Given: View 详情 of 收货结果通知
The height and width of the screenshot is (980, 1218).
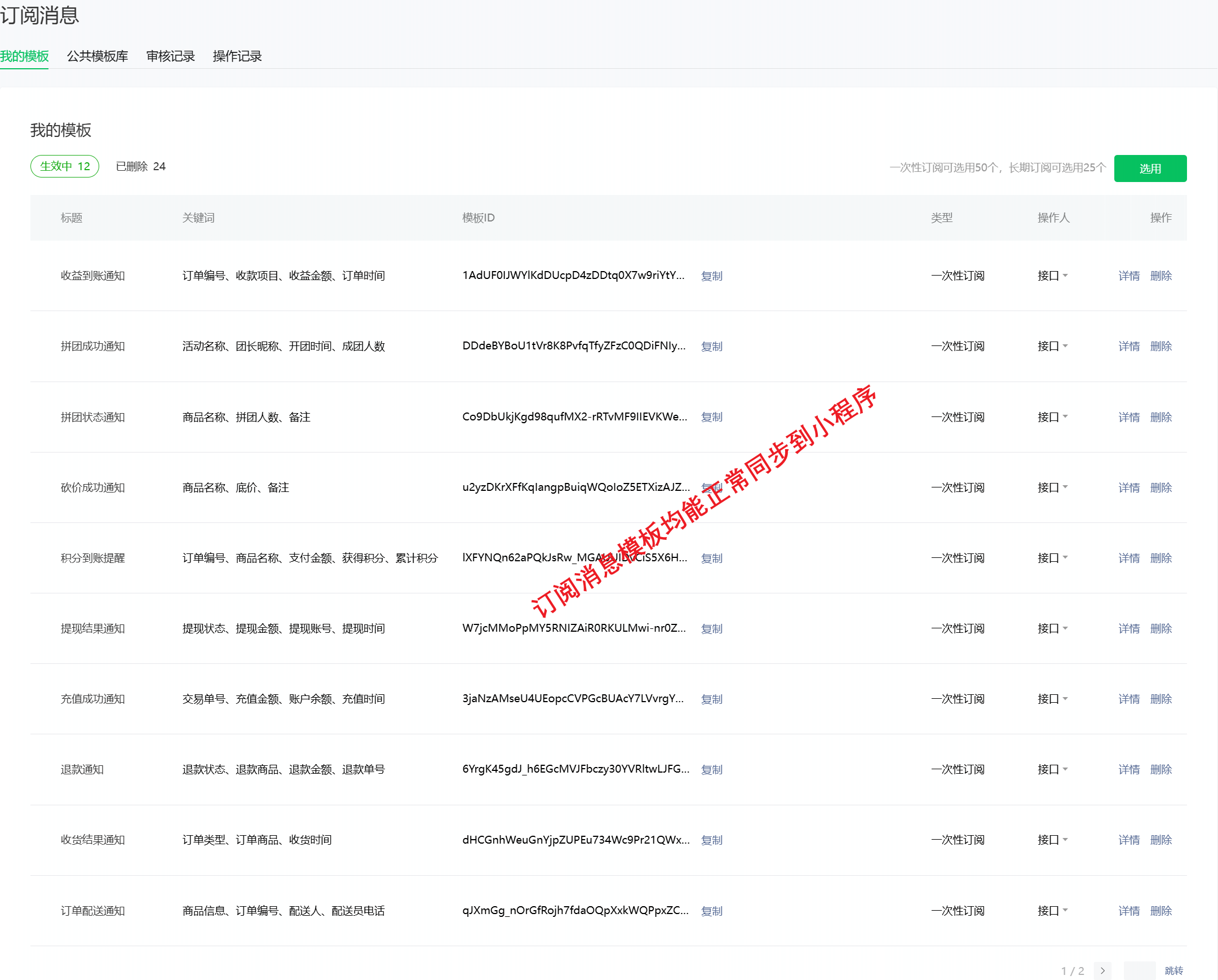Looking at the screenshot, I should (x=1129, y=840).
